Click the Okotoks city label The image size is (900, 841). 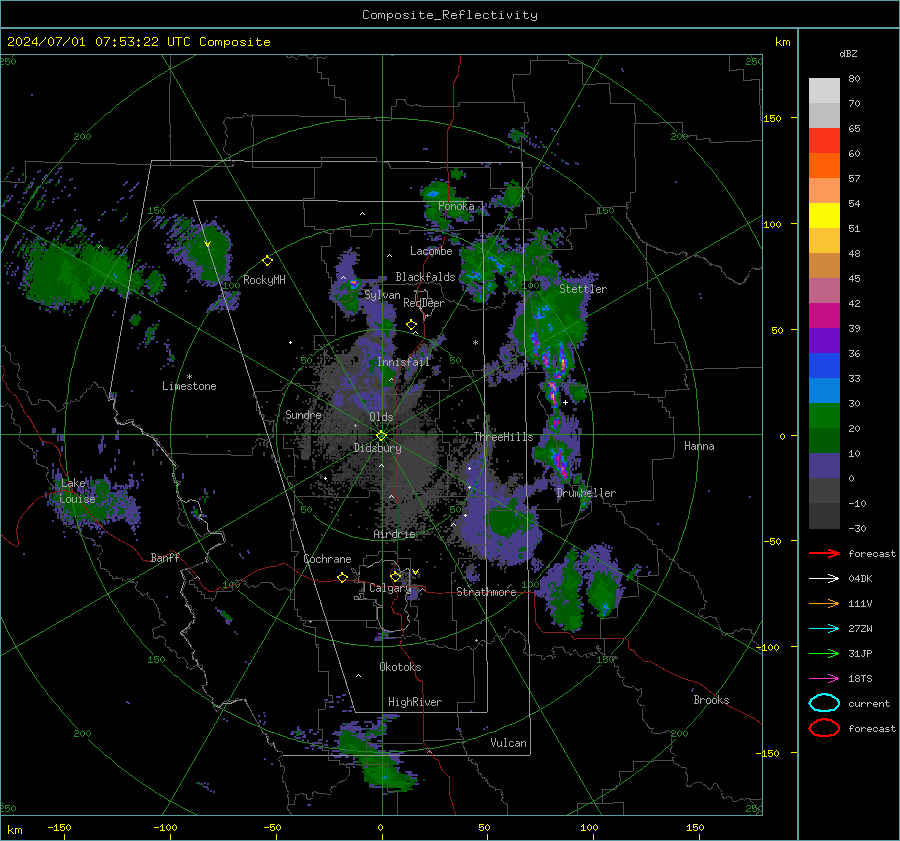point(400,667)
